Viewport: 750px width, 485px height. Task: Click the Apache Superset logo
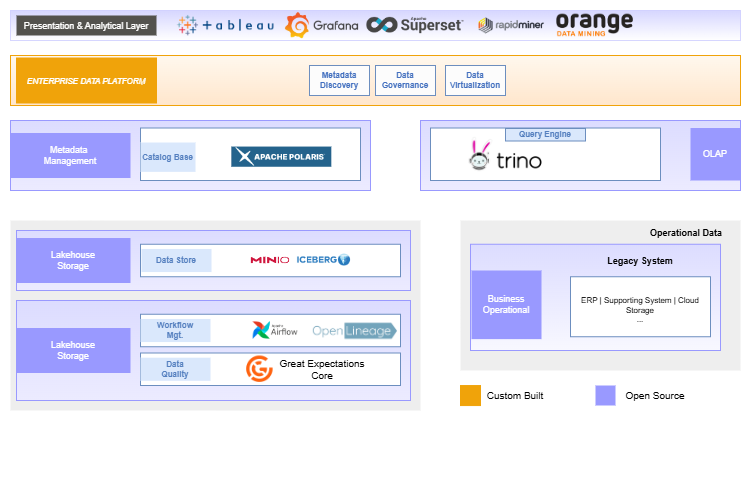(414, 25)
